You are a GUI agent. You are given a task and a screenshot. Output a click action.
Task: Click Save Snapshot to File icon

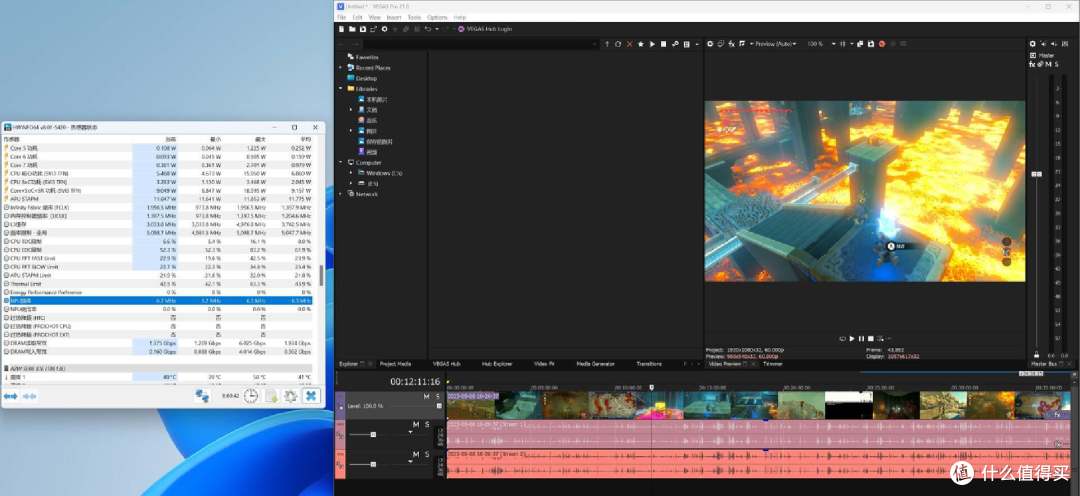(871, 44)
